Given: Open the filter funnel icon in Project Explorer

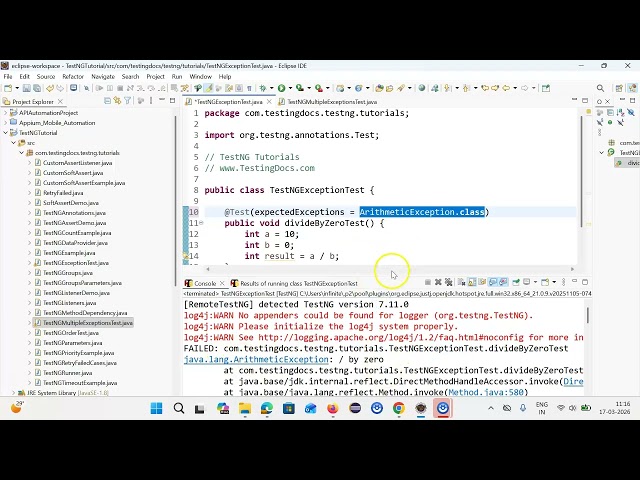Looking at the screenshot, I should click(x=128, y=101).
